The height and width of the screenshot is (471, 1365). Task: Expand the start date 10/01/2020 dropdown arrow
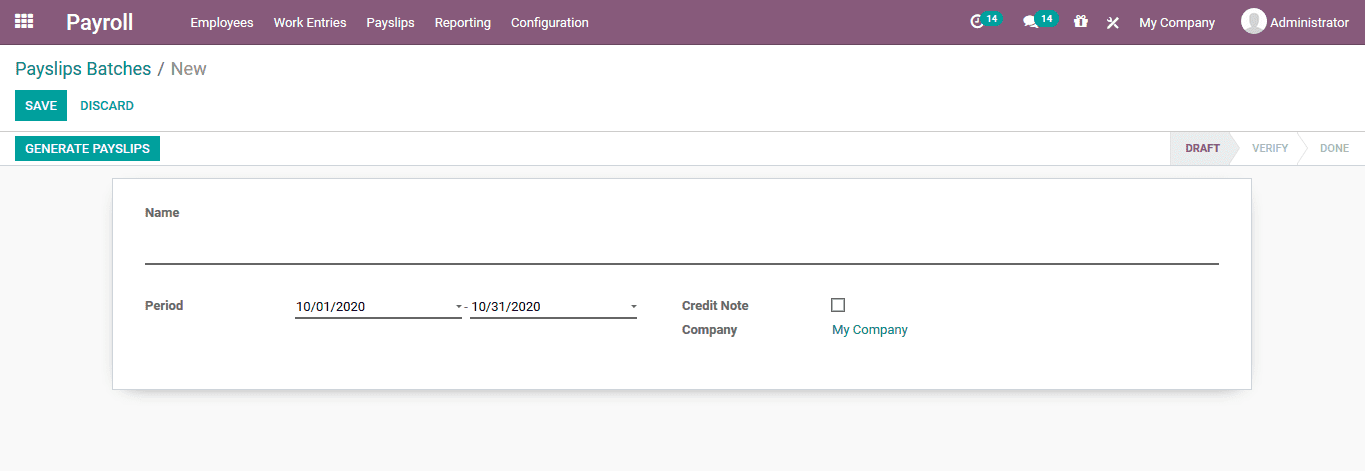click(458, 307)
